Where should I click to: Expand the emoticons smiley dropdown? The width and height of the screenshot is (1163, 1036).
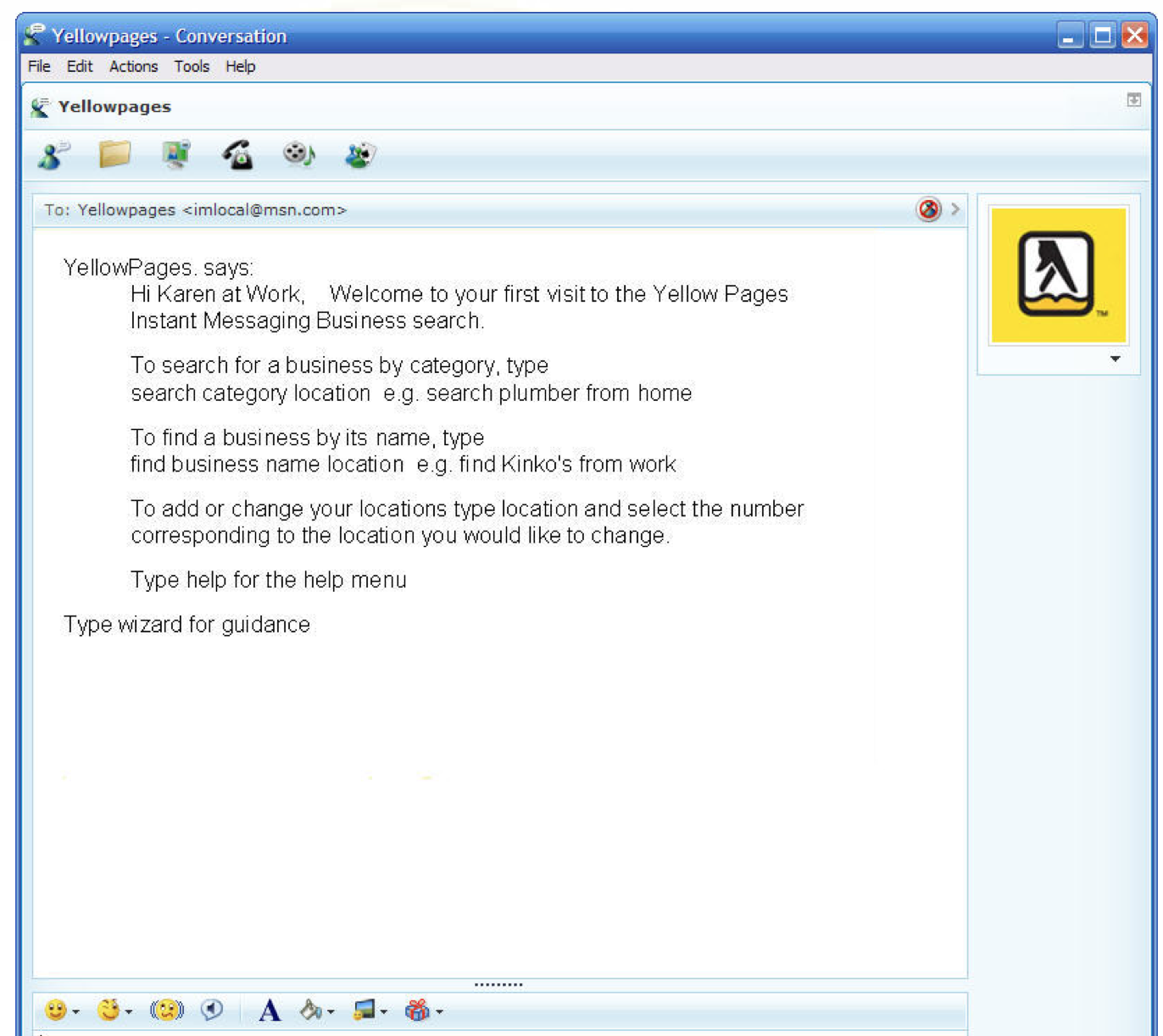[x=76, y=1011]
